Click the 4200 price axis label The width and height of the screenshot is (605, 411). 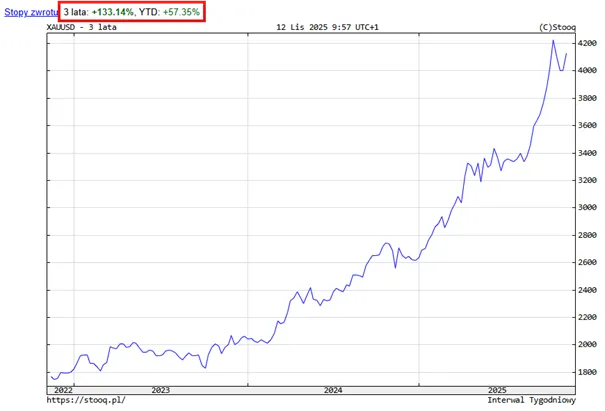coord(587,43)
